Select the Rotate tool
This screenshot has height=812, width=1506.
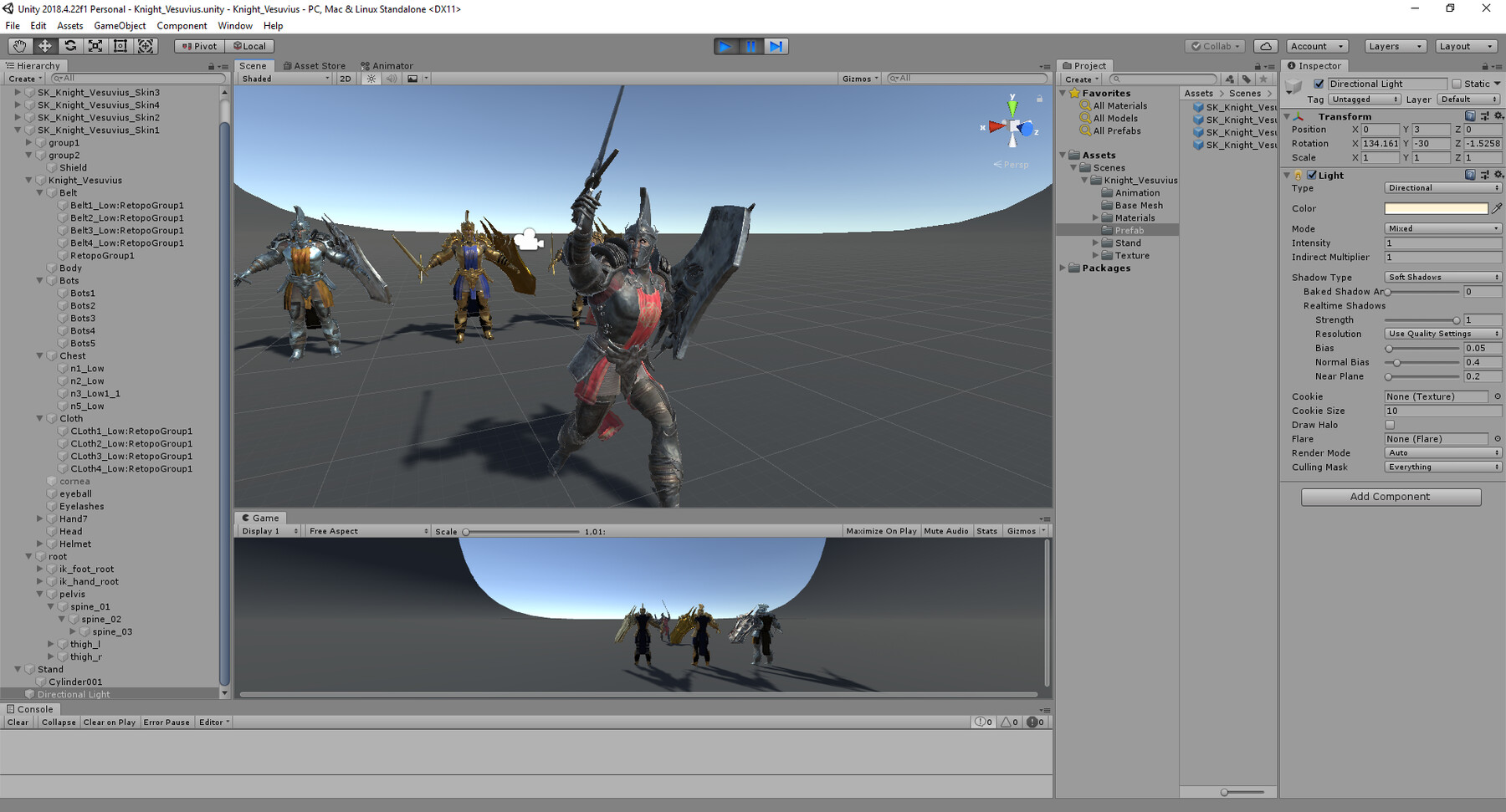pos(70,46)
